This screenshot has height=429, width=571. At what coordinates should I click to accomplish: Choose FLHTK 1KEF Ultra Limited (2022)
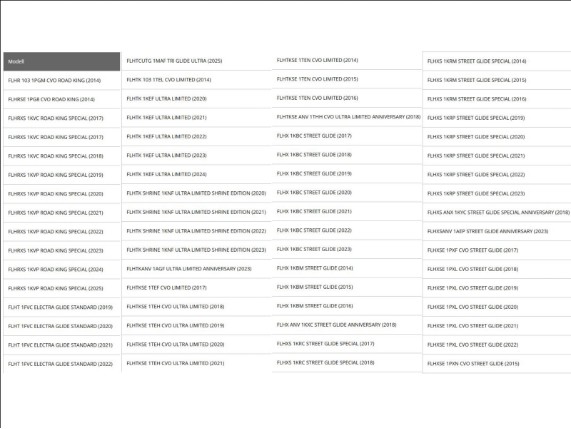click(167, 137)
